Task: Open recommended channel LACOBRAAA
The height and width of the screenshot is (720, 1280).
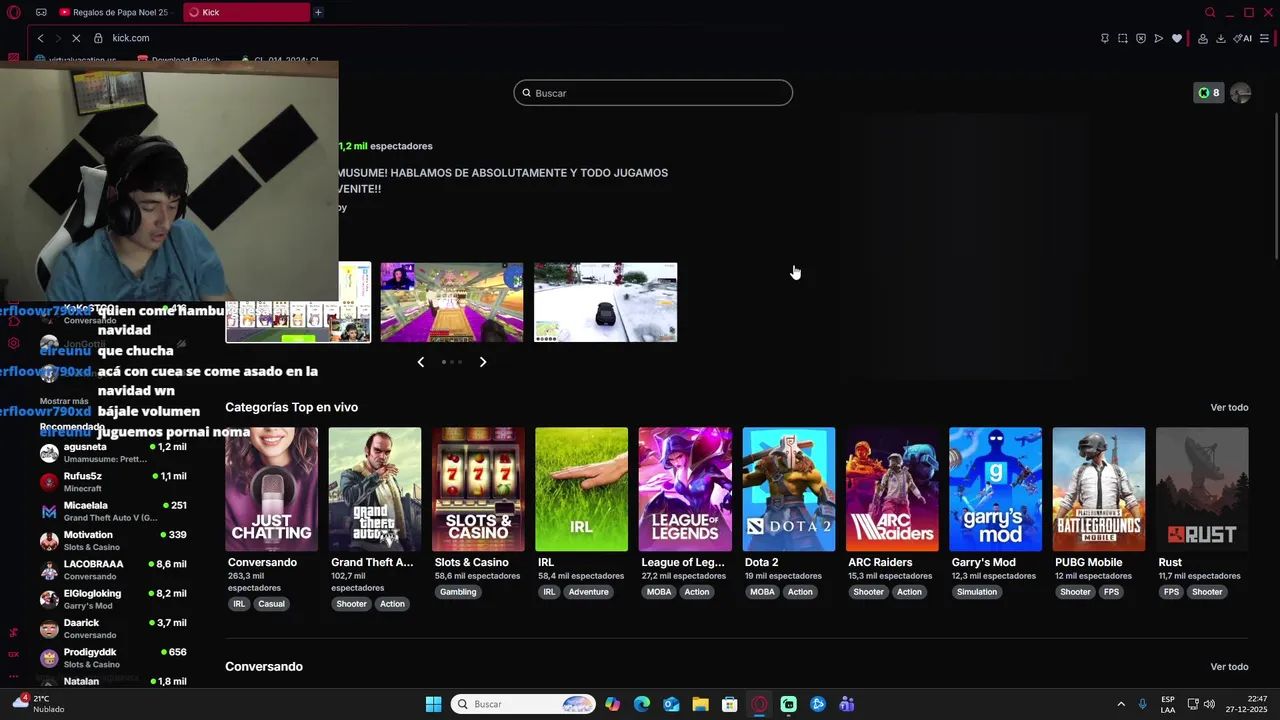Action: [x=113, y=570]
